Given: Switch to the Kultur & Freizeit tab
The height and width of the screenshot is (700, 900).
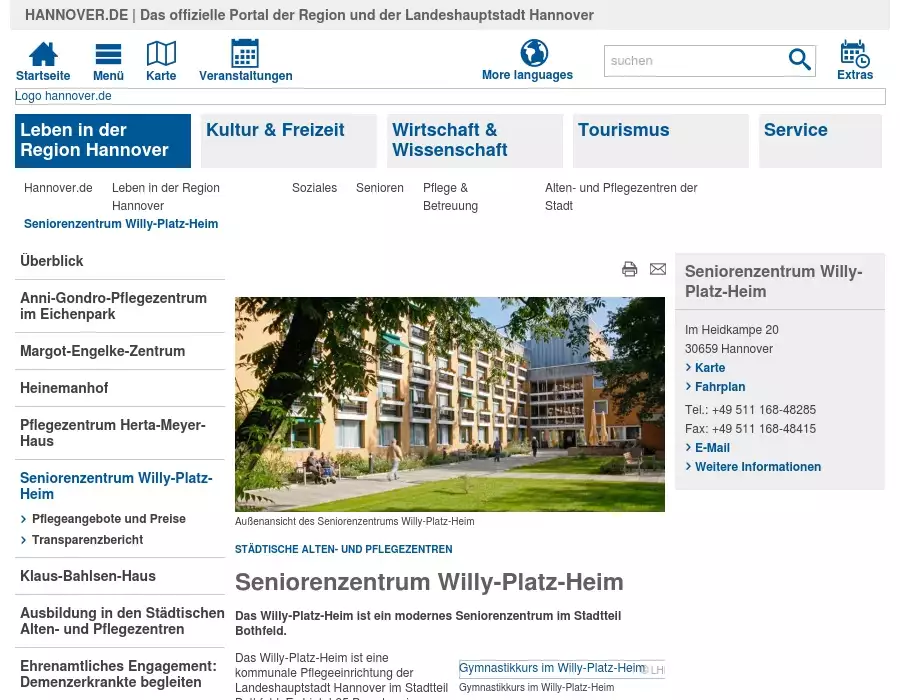Looking at the screenshot, I should click(288, 140).
